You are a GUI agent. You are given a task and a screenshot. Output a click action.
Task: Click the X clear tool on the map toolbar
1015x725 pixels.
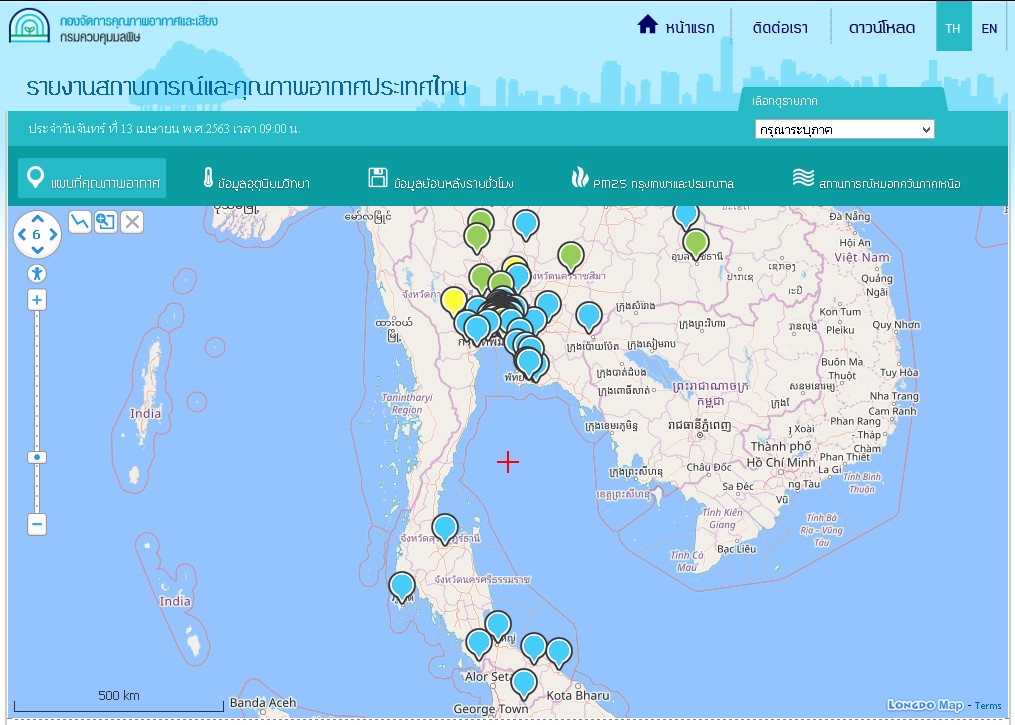pyautogui.click(x=132, y=222)
